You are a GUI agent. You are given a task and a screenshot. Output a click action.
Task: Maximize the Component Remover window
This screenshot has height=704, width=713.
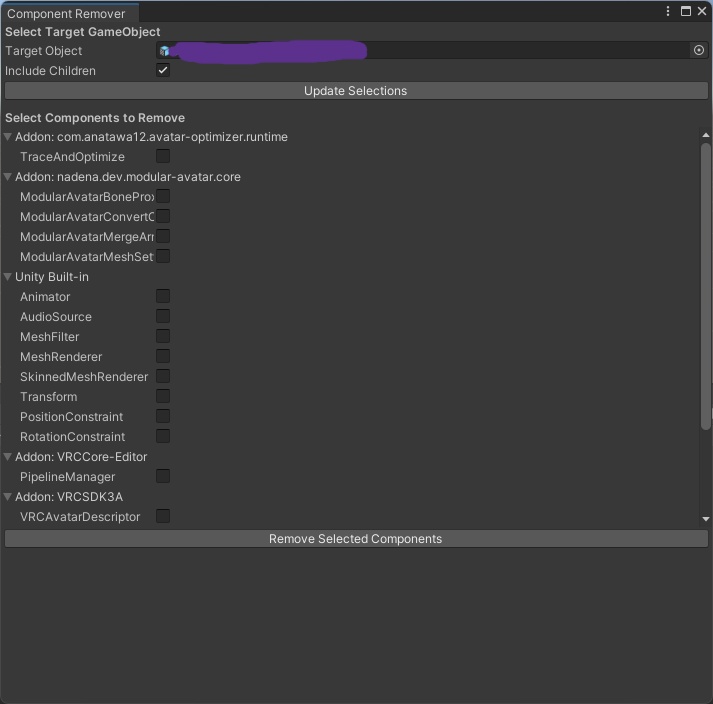(x=686, y=11)
